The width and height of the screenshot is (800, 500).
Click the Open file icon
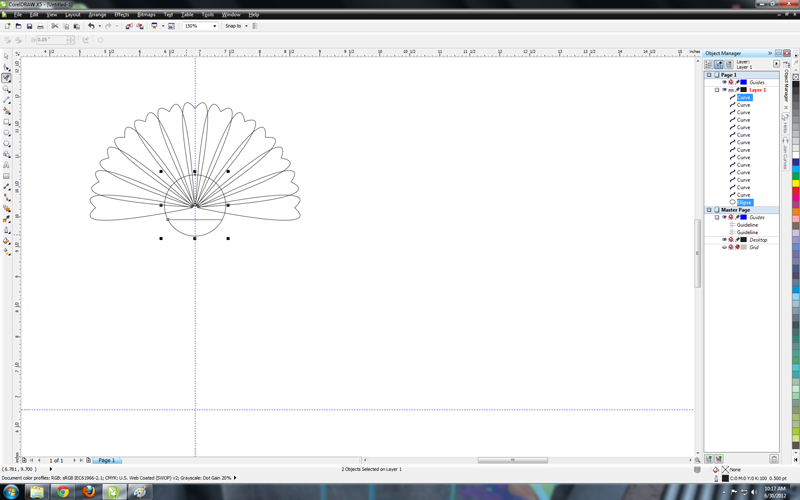(x=18, y=26)
